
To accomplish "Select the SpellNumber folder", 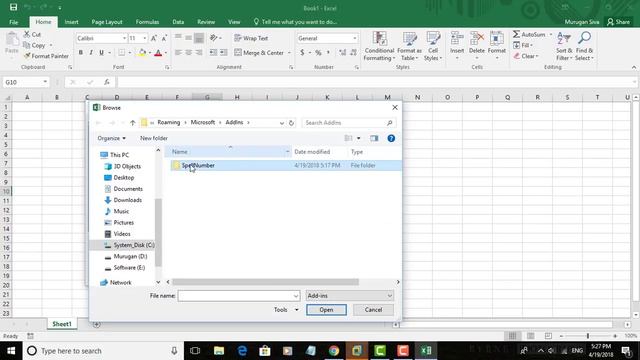I will 198,165.
